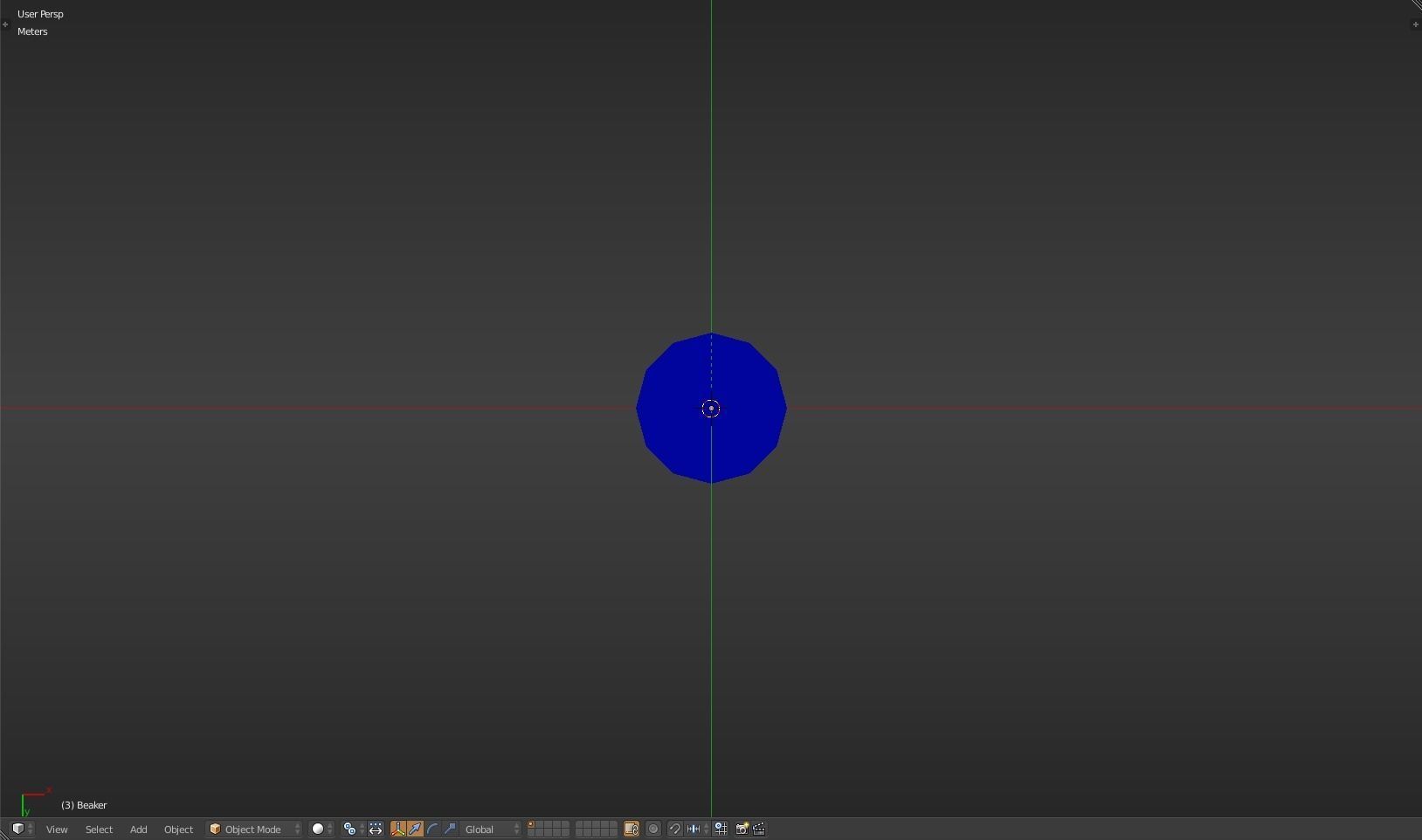
Task: Toggle proportional editing mode
Action: click(x=653, y=829)
